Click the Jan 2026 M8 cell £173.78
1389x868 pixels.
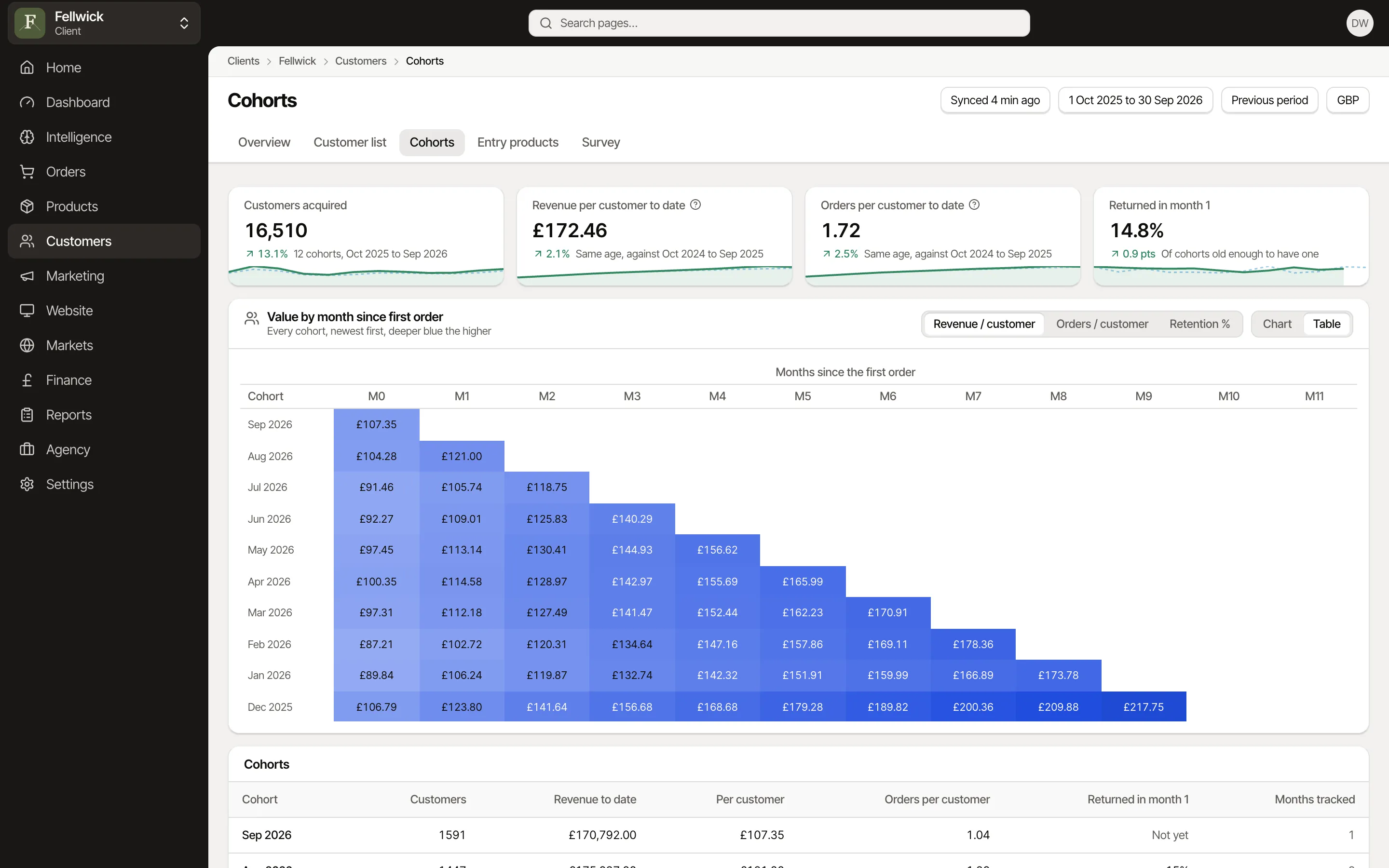pos(1058,676)
